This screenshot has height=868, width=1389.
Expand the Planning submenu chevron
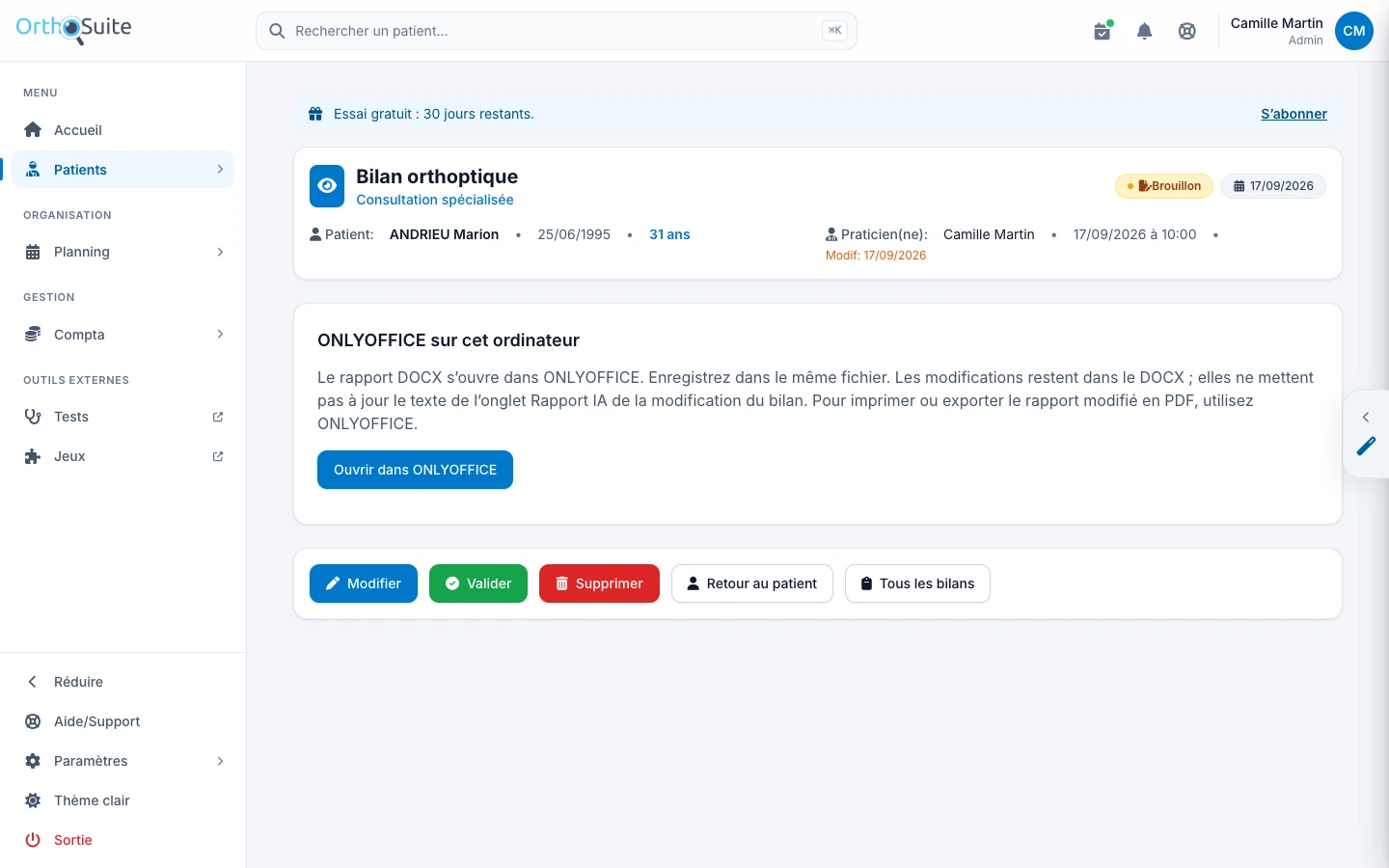point(220,252)
